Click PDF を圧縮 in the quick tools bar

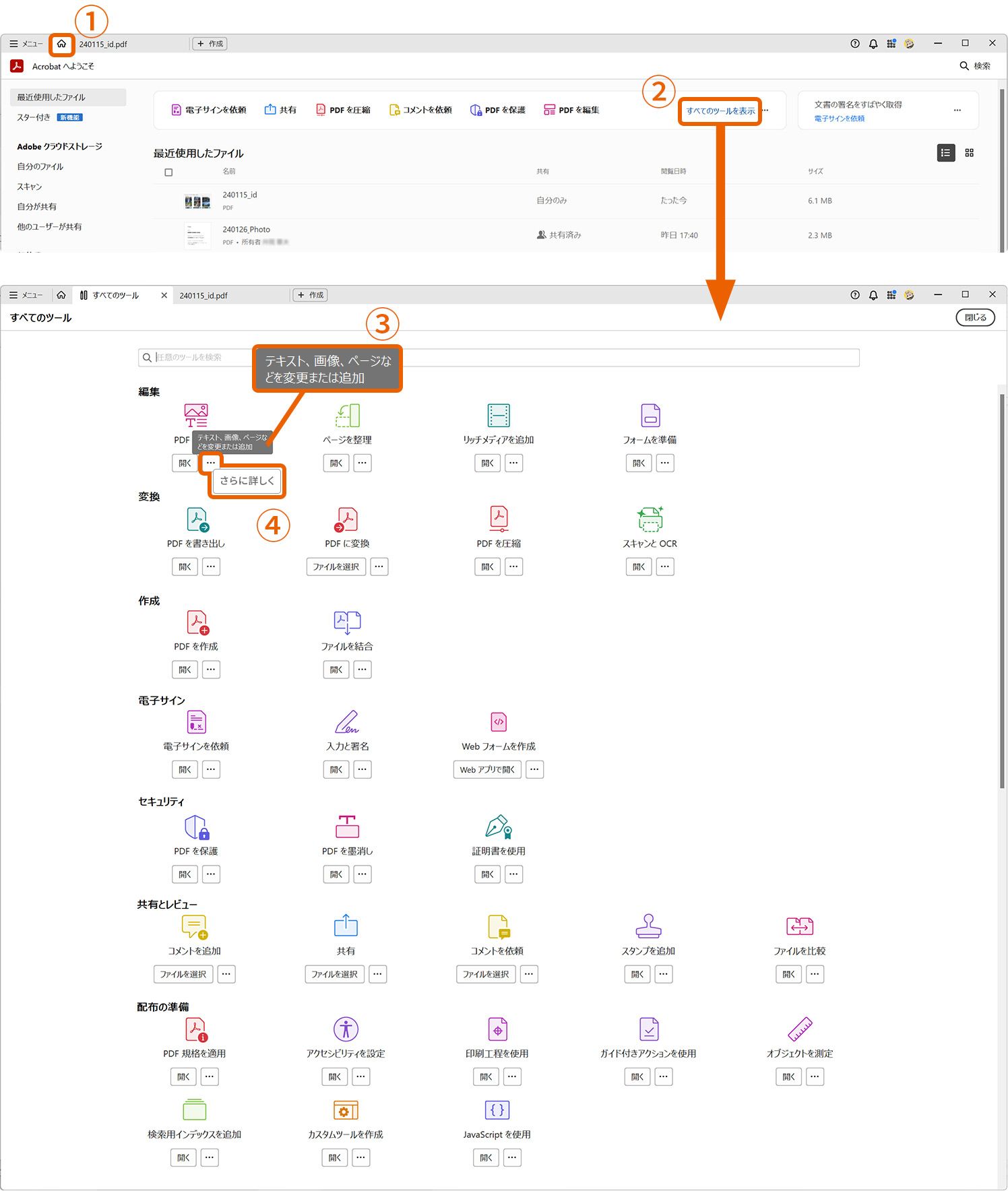click(x=343, y=110)
